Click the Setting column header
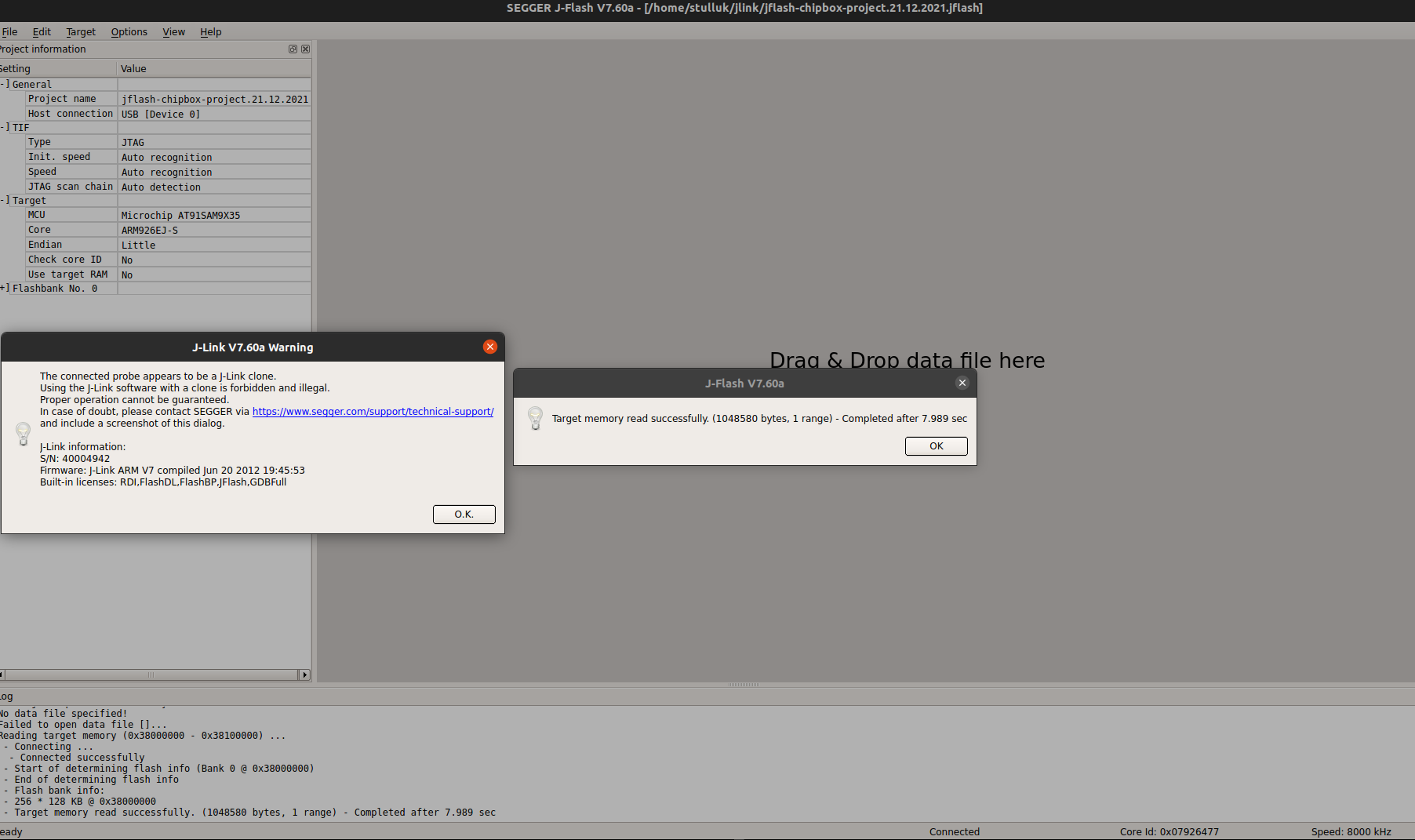 (58, 68)
